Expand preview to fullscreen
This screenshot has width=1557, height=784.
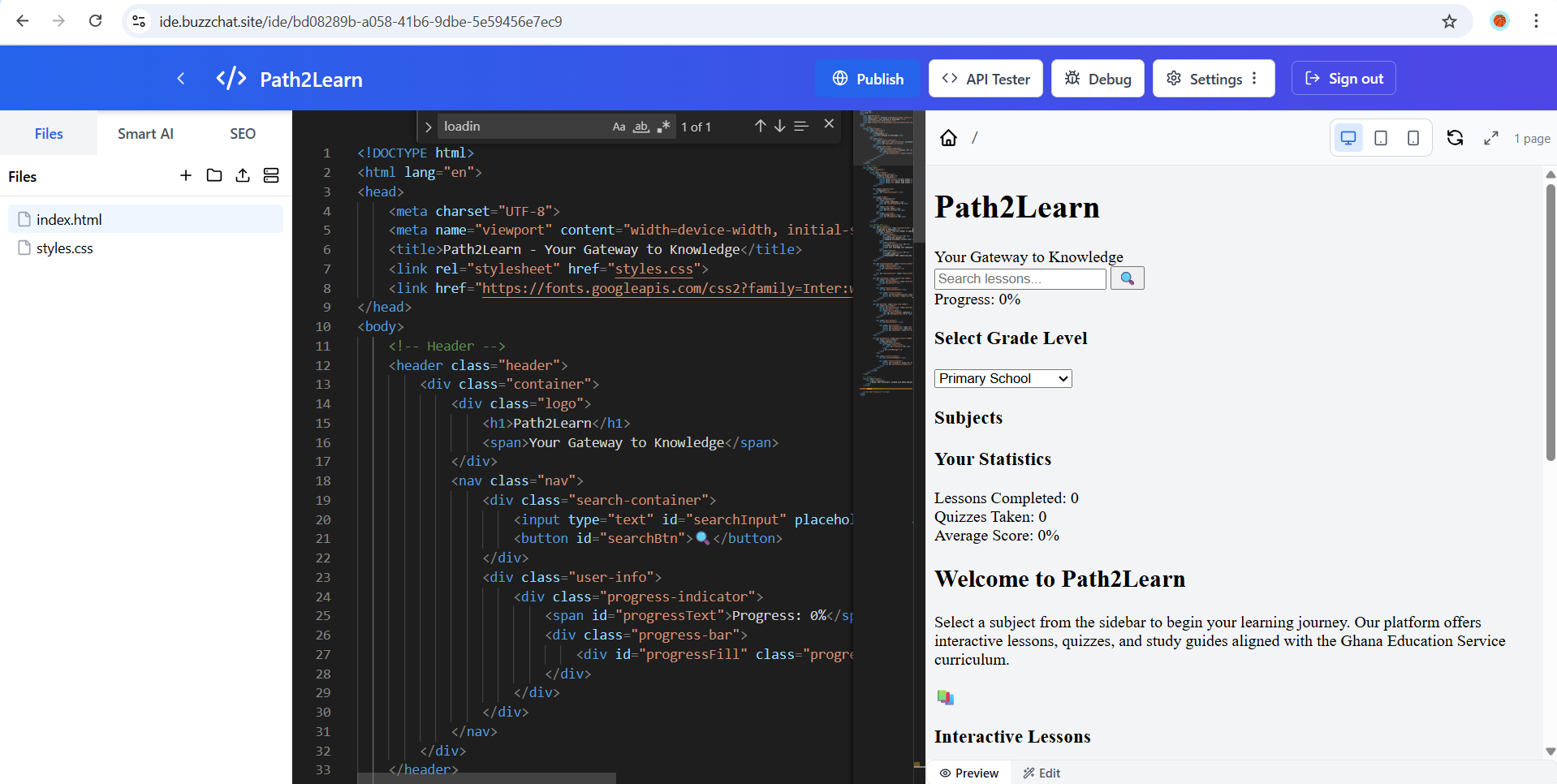[x=1491, y=138]
